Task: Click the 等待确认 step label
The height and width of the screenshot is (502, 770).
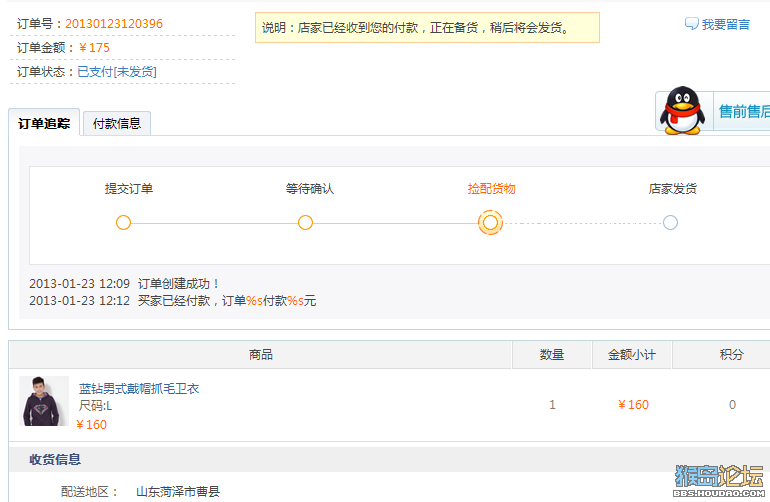Action: [310, 189]
